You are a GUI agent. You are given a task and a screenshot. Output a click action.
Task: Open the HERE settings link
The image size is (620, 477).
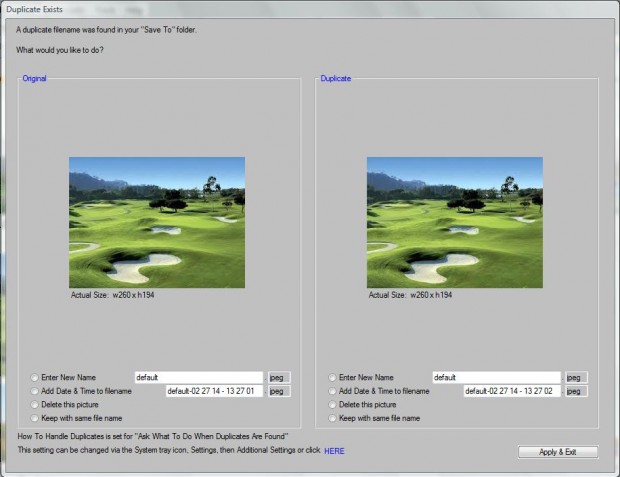[334, 451]
